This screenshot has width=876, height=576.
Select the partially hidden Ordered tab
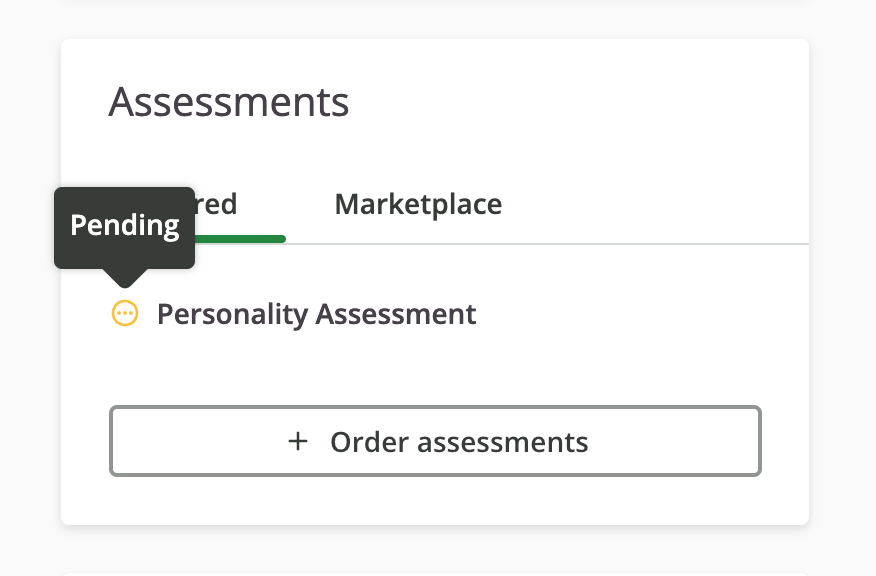coord(220,206)
